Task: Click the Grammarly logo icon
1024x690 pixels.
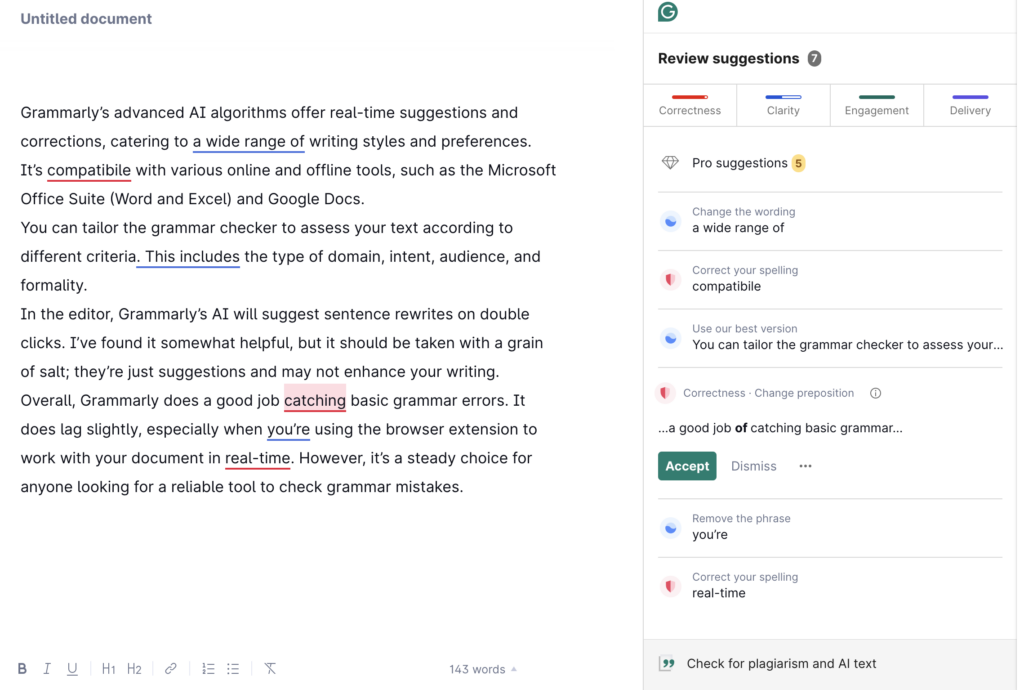Action: pos(667,12)
